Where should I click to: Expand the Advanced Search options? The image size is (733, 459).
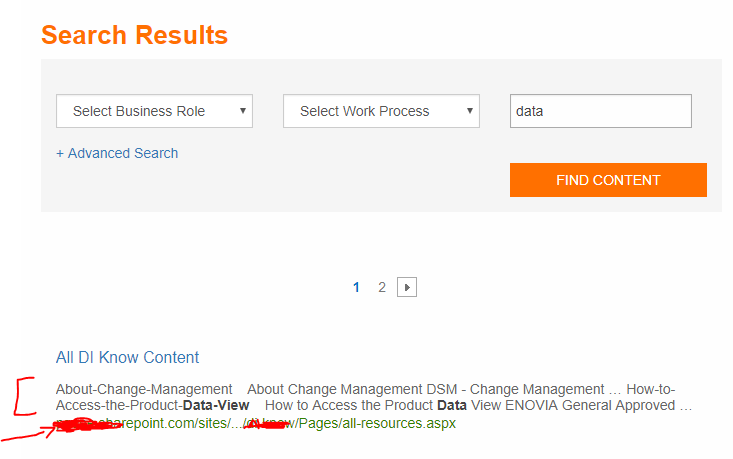point(117,153)
